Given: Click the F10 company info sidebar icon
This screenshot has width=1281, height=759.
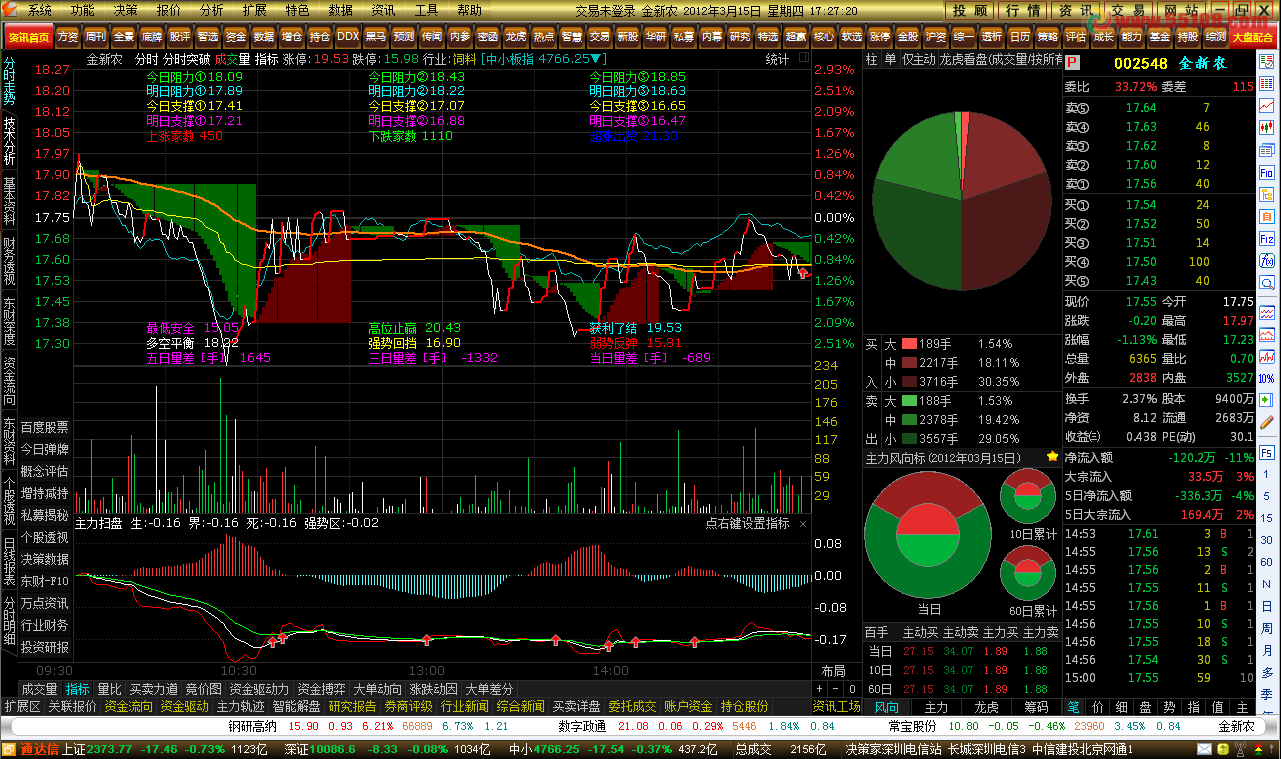Looking at the screenshot, I should (1266, 173).
